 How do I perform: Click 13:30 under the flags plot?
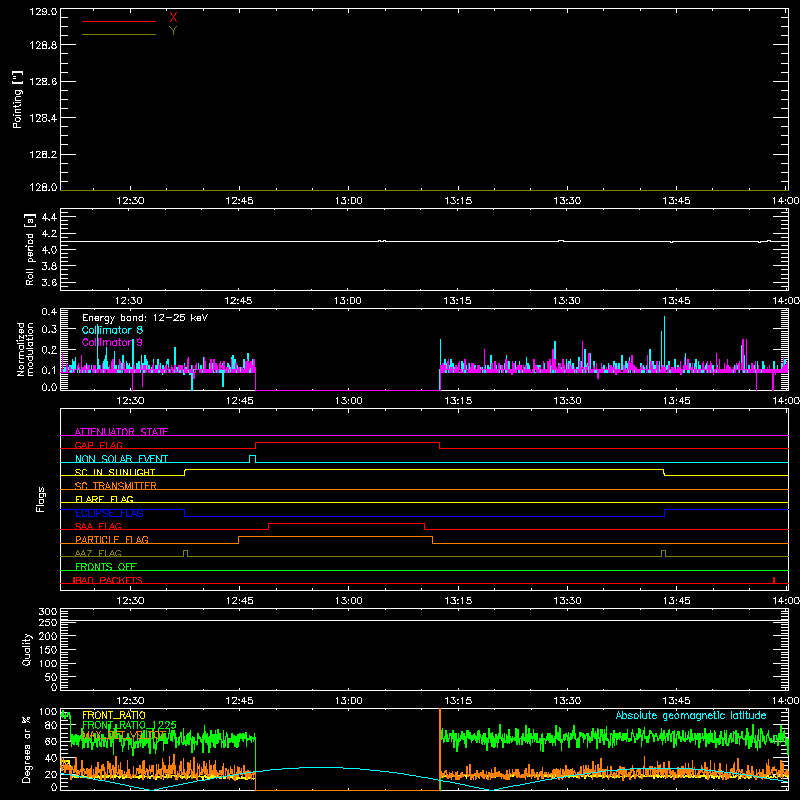pyautogui.click(x=567, y=601)
